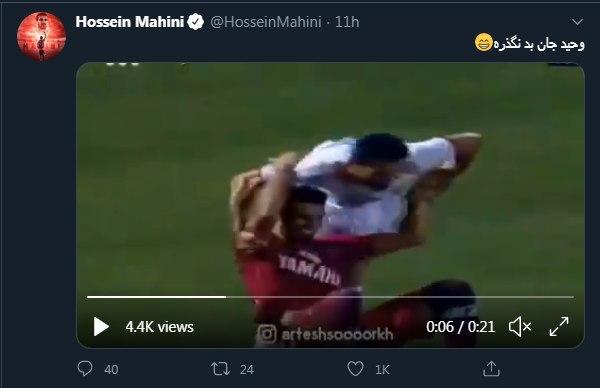Open Hosseini Mahini profile avatar
Screen dimensions: 600x388
pyautogui.click(x=41, y=37)
